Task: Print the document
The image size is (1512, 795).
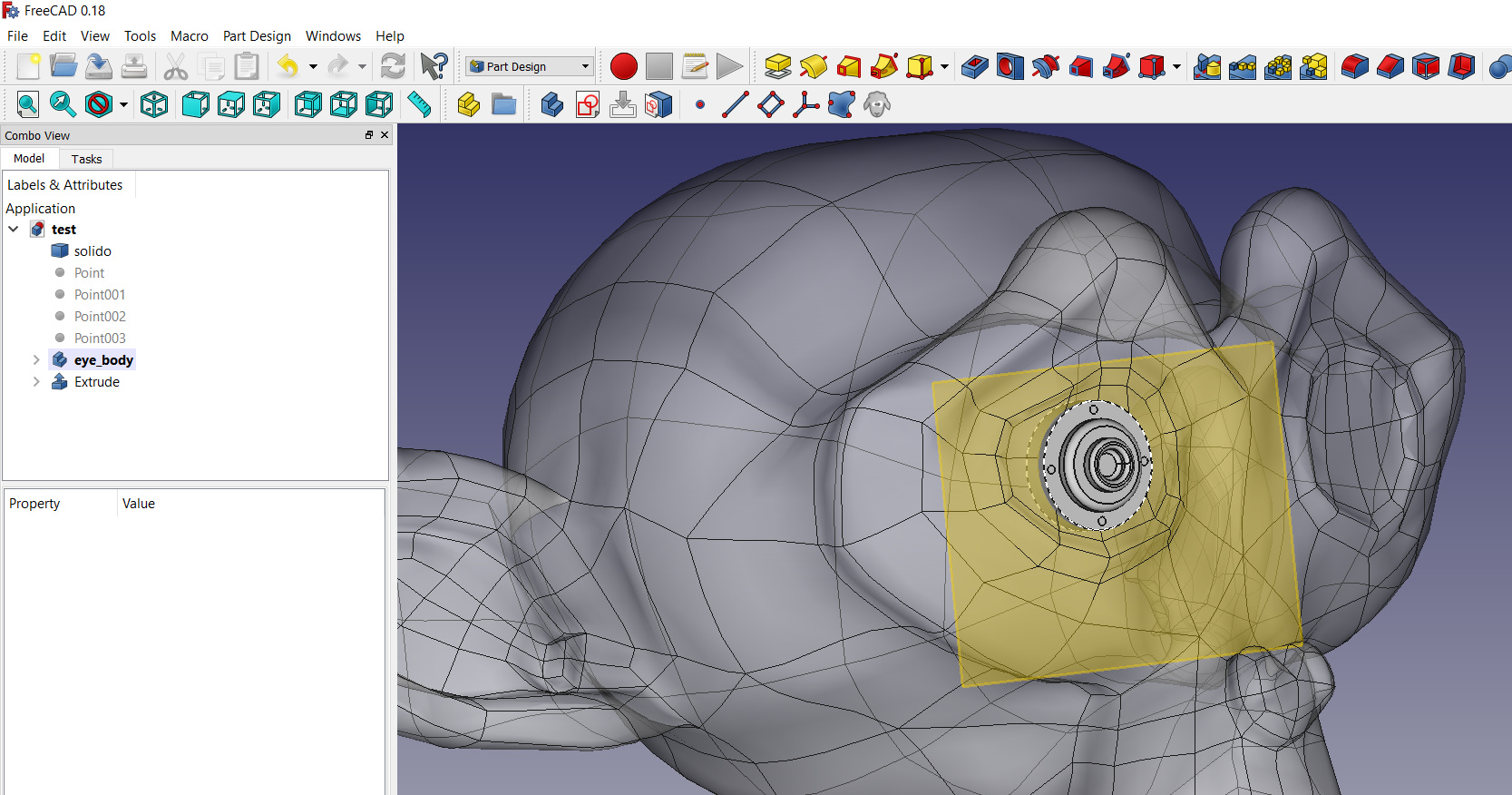Action: point(134,66)
